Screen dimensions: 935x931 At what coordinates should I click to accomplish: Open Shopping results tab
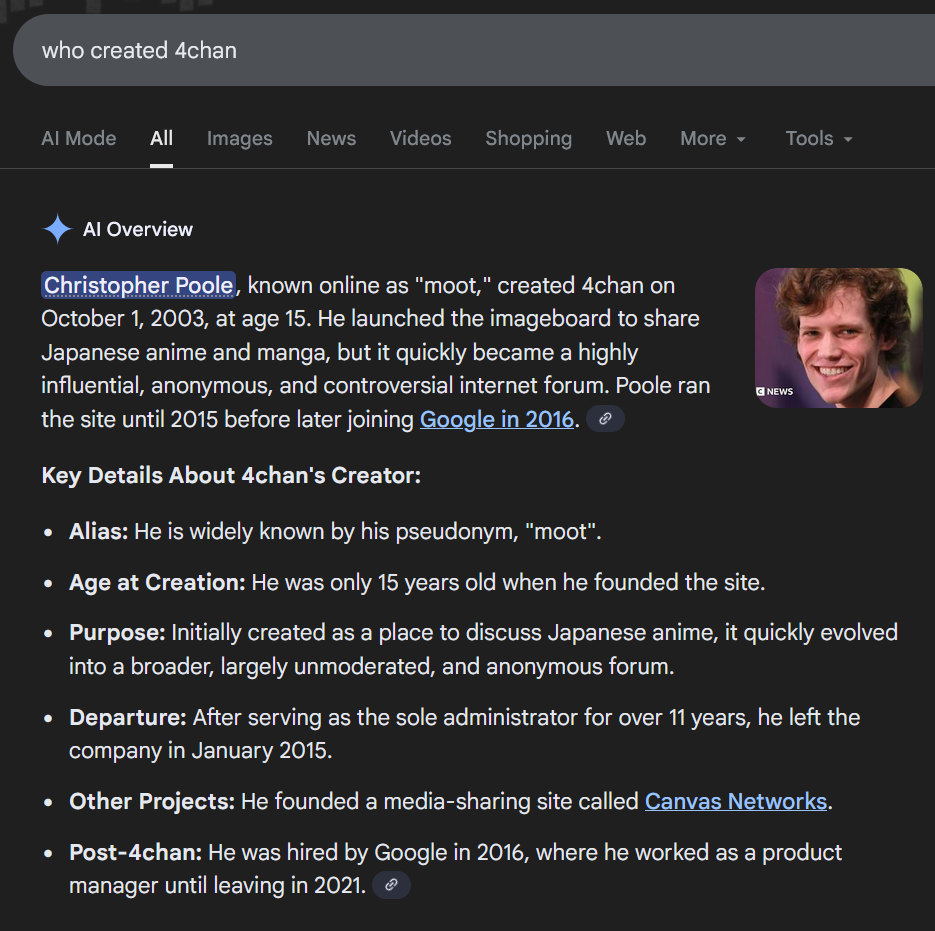pyautogui.click(x=528, y=138)
